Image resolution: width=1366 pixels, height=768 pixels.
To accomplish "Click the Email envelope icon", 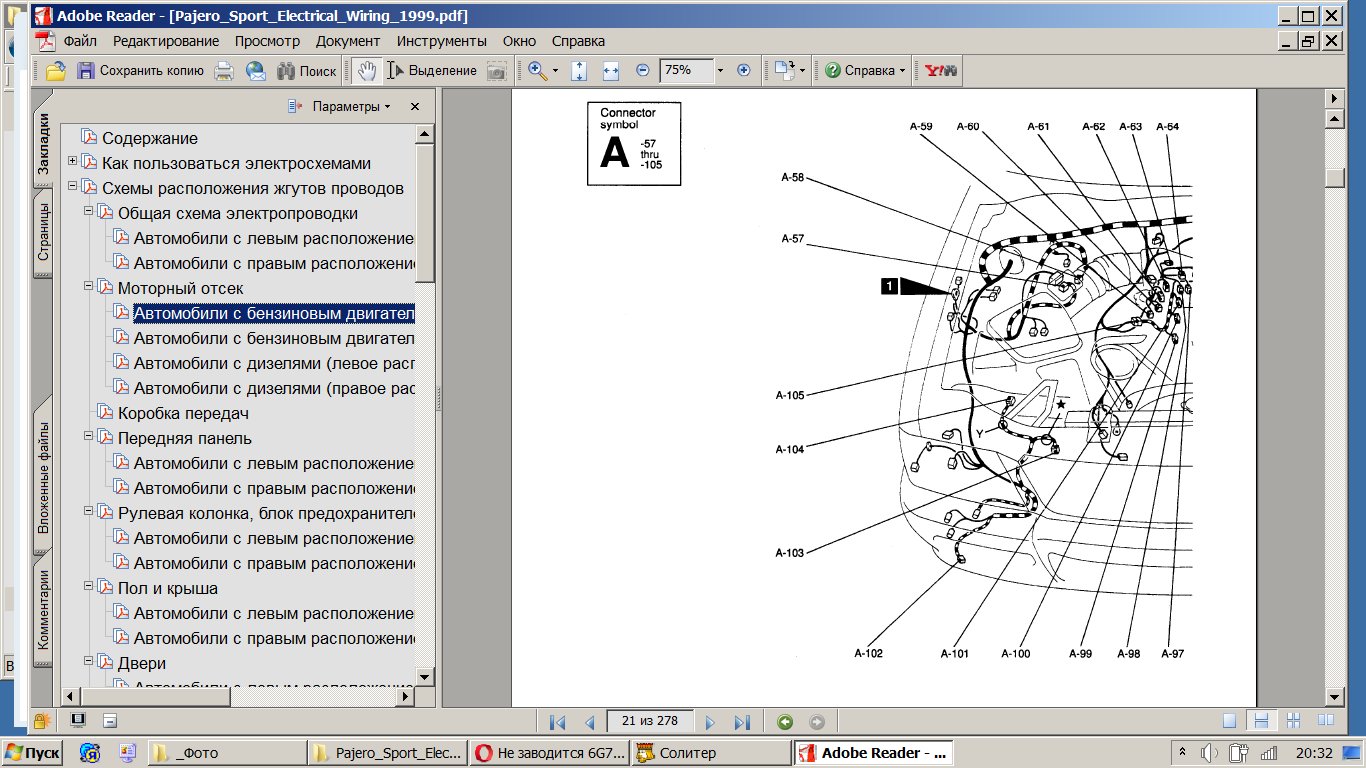I will (x=256, y=71).
